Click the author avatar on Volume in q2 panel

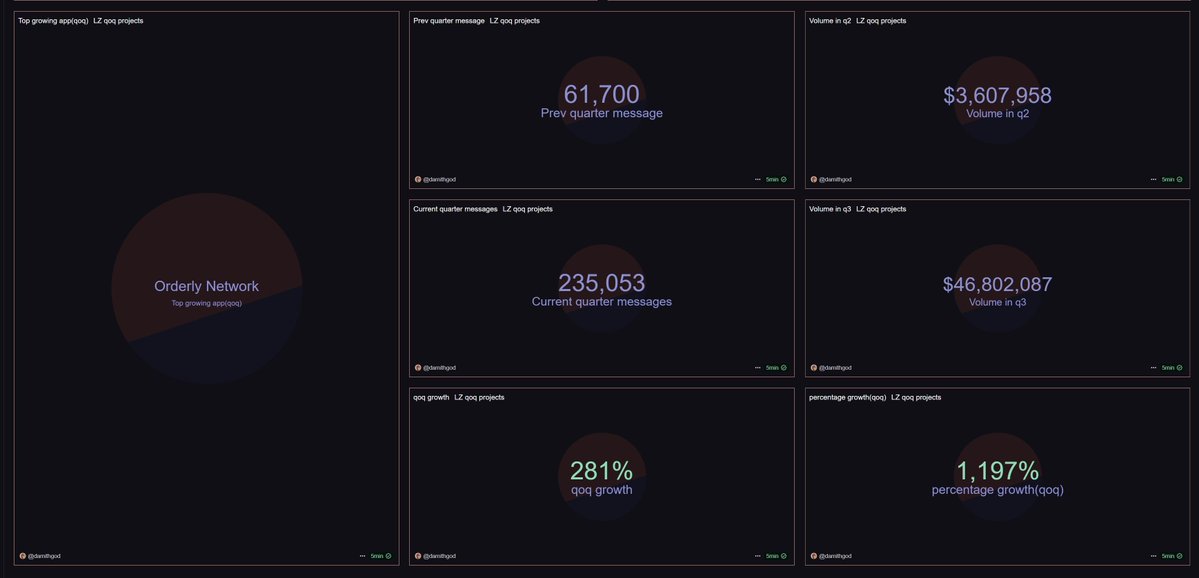[814, 180]
